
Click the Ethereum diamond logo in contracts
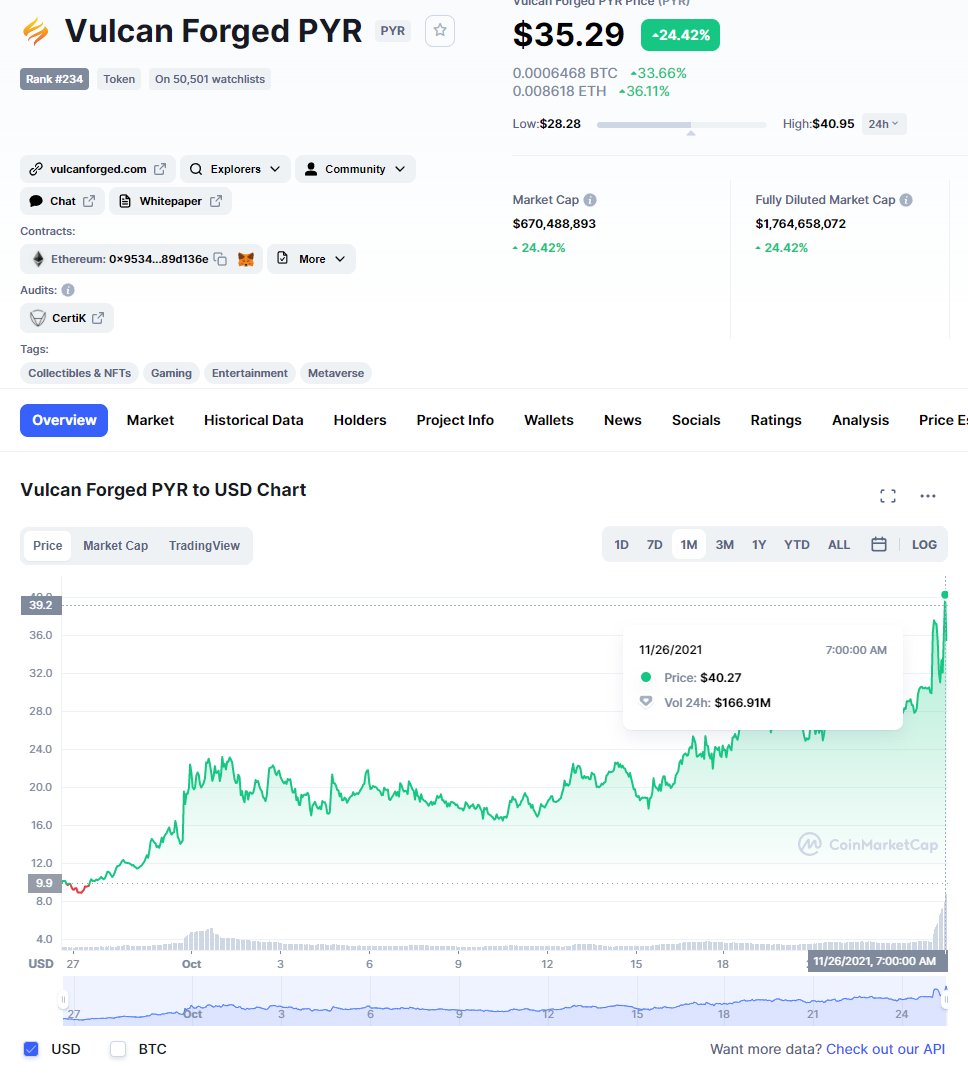pos(39,259)
